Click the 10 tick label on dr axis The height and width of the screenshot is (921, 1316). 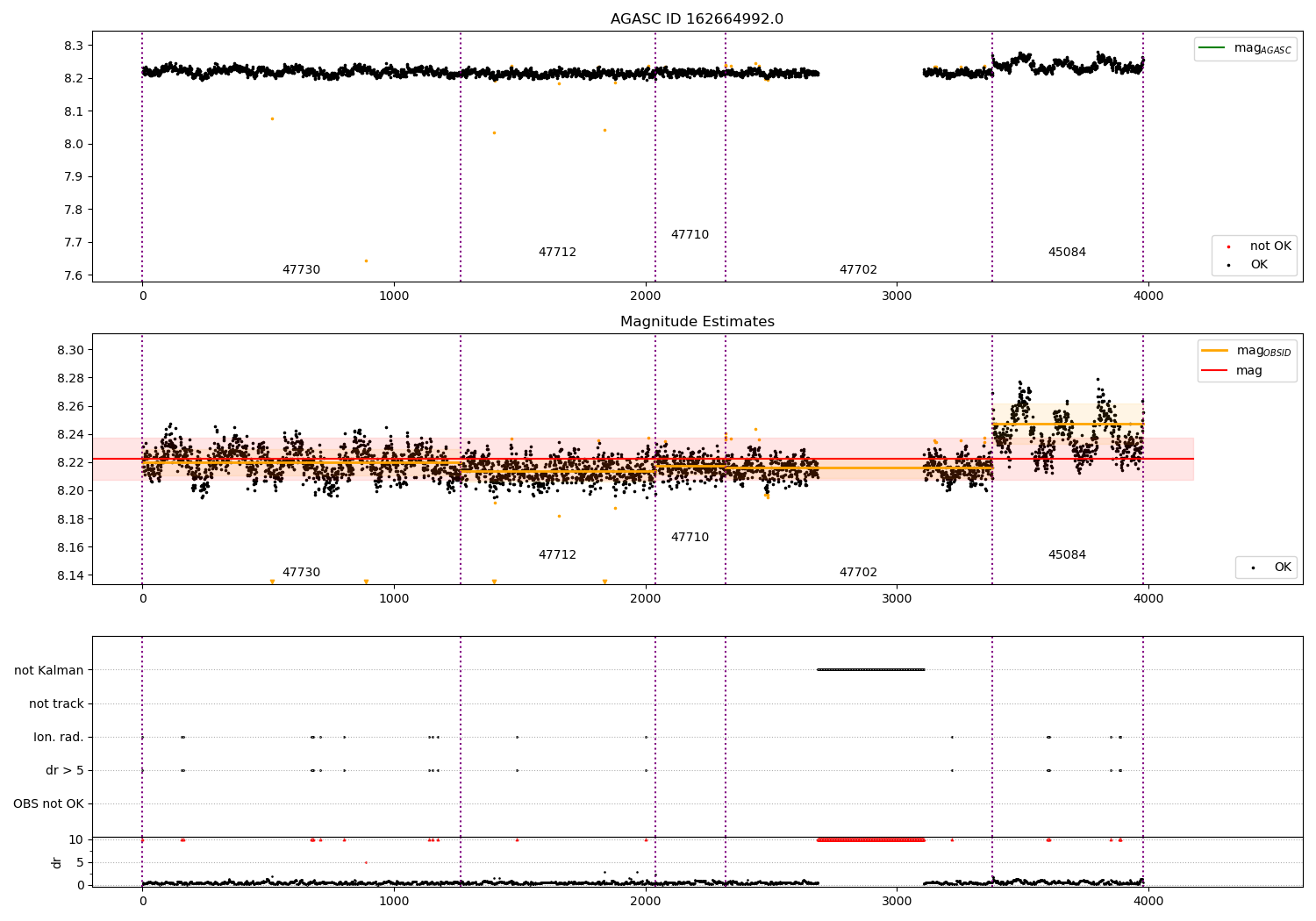[76, 839]
